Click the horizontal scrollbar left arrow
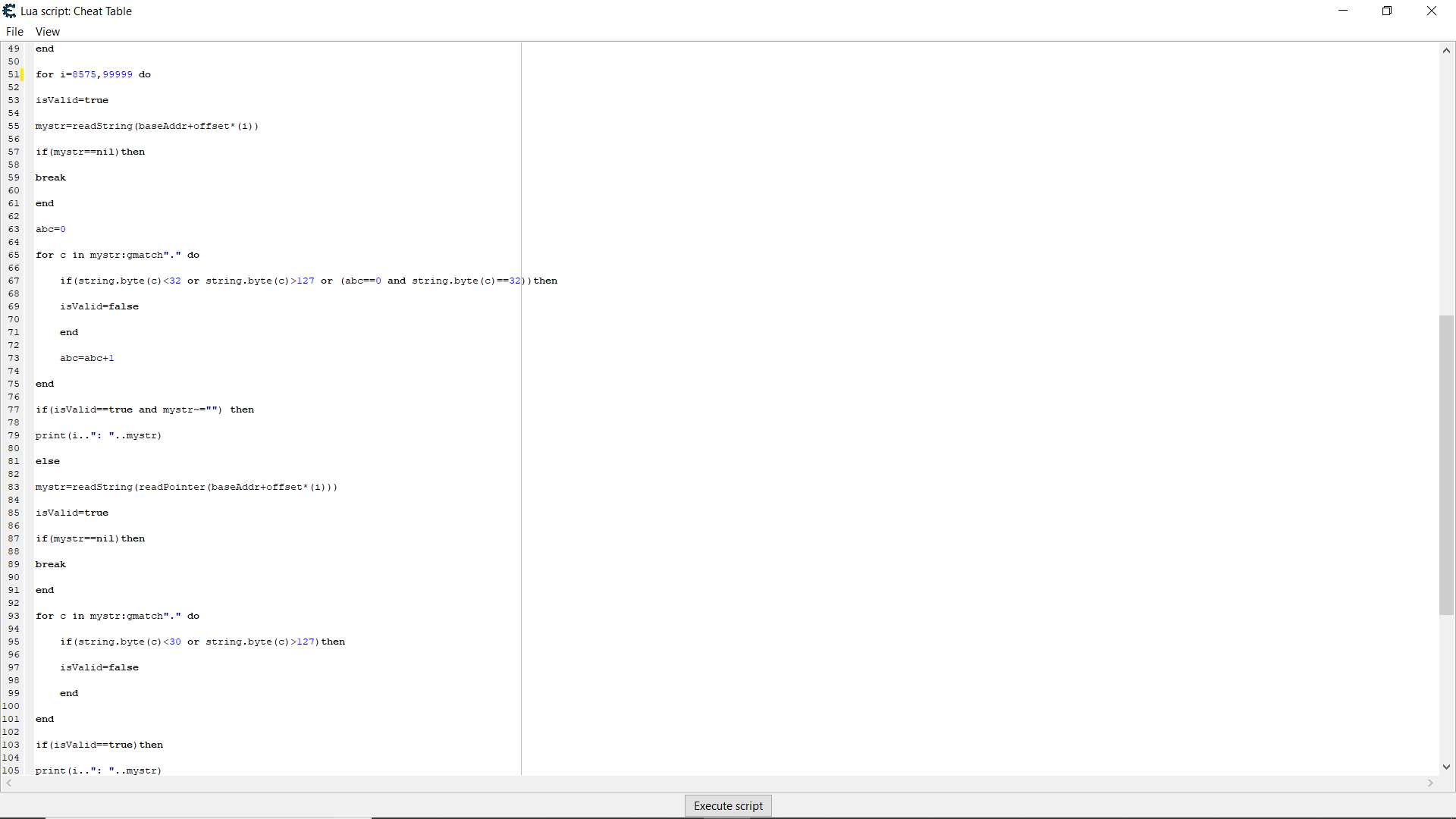Screen dimensions: 1456x819 [x=8, y=784]
